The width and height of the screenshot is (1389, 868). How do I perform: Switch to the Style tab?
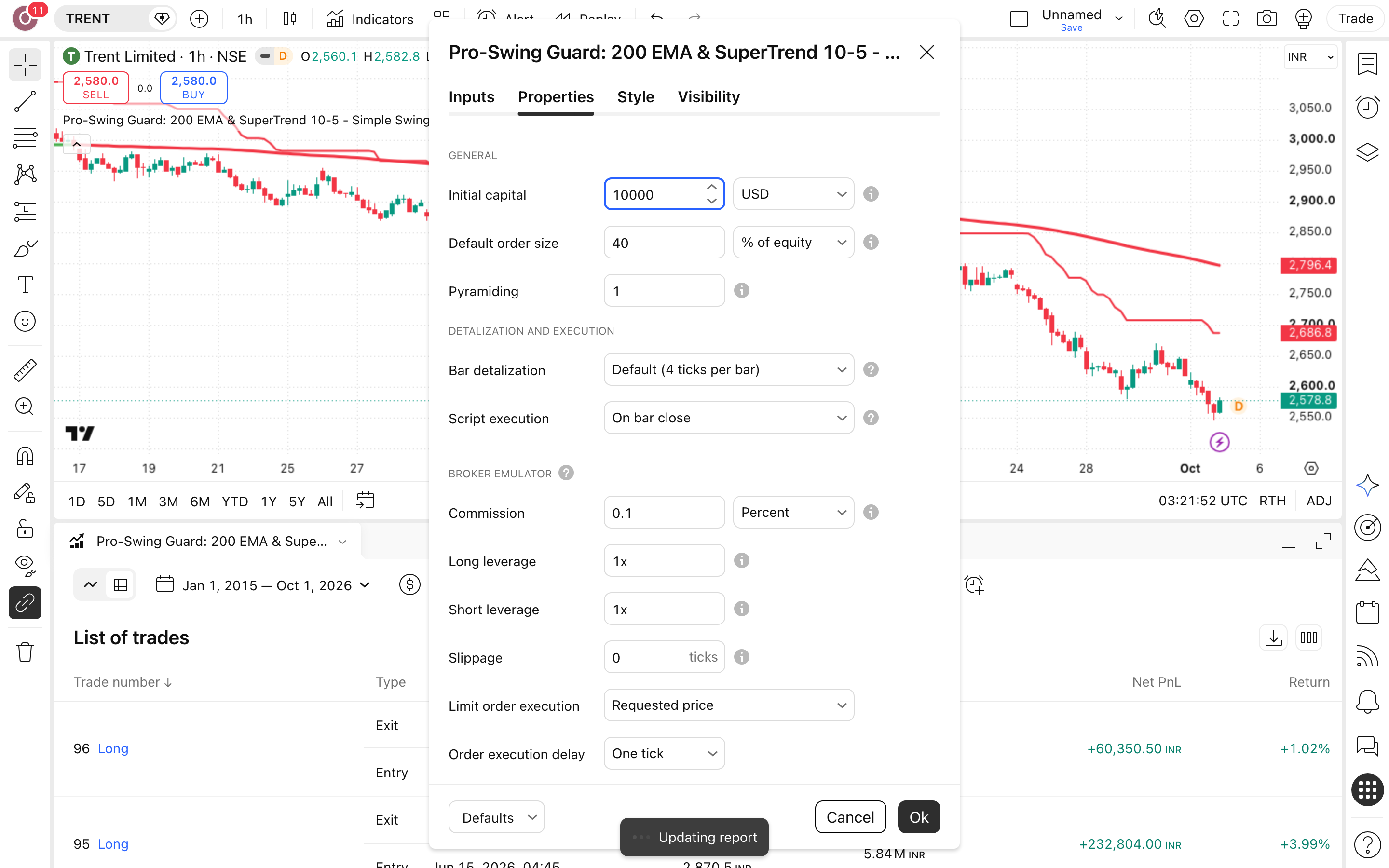tap(635, 97)
